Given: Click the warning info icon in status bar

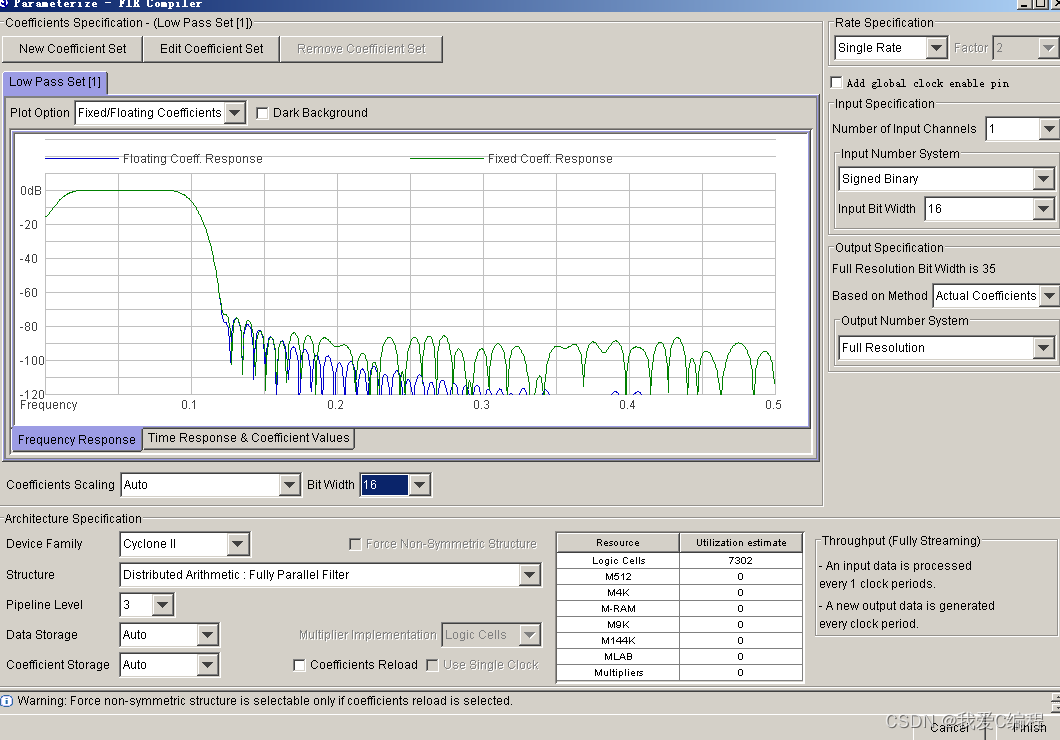Looking at the screenshot, I should (7, 701).
